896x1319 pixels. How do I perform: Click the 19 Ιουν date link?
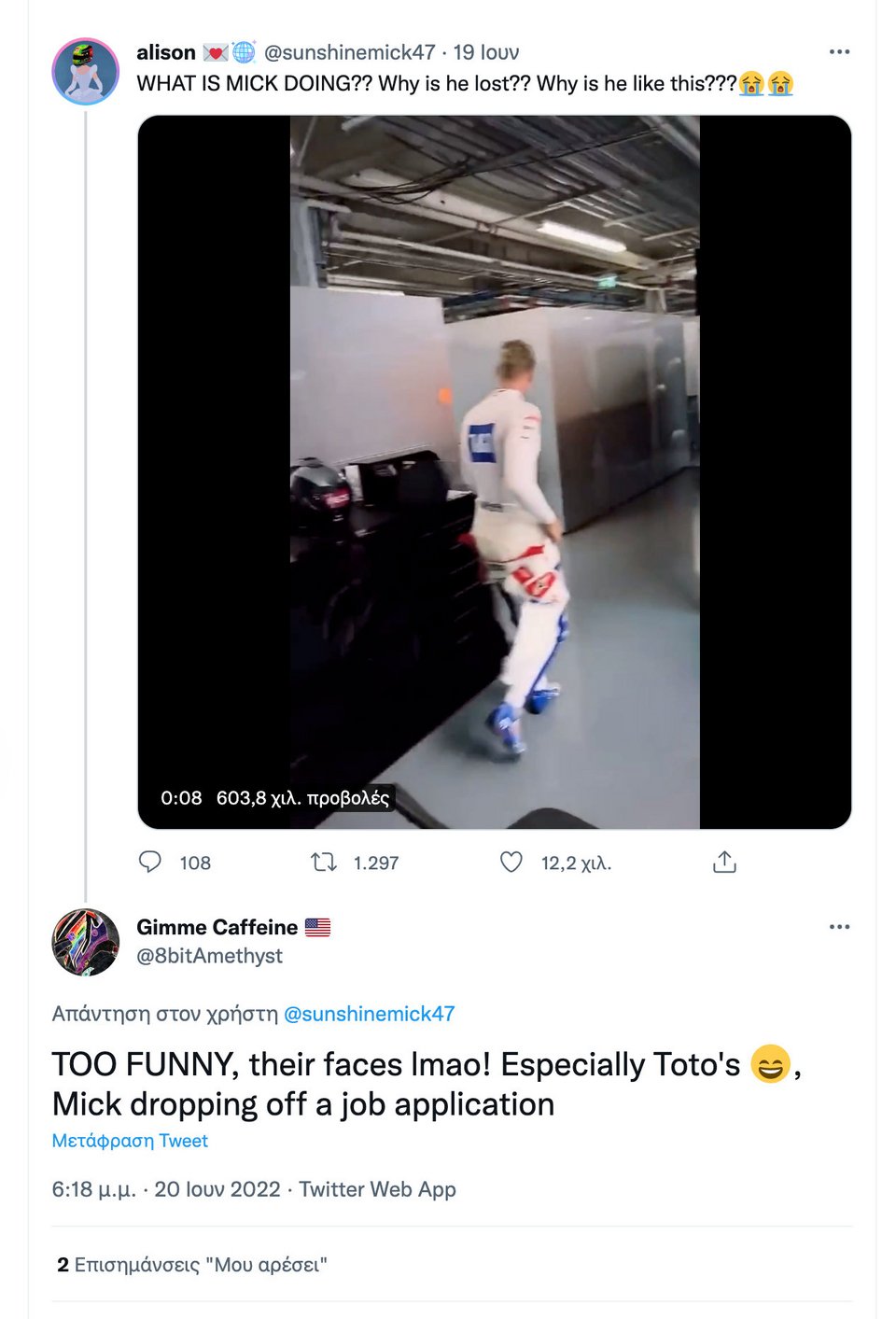pos(486,52)
